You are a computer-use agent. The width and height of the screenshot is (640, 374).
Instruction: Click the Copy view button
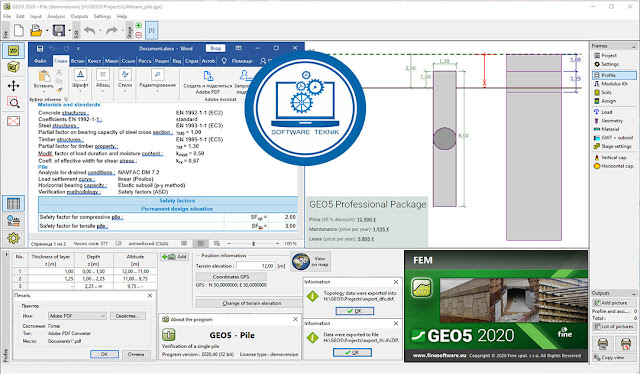[x=614, y=358]
